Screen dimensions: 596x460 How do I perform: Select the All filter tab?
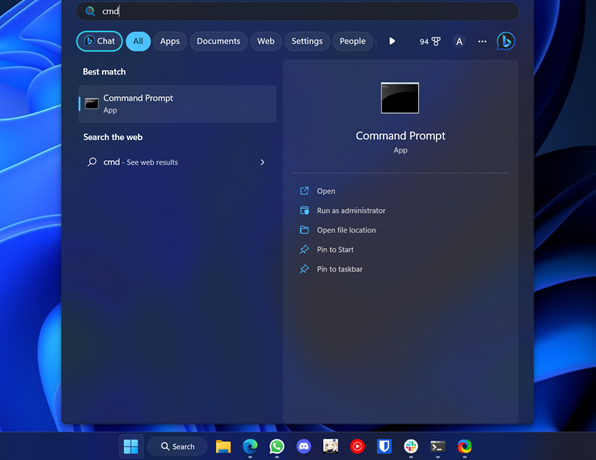[138, 41]
